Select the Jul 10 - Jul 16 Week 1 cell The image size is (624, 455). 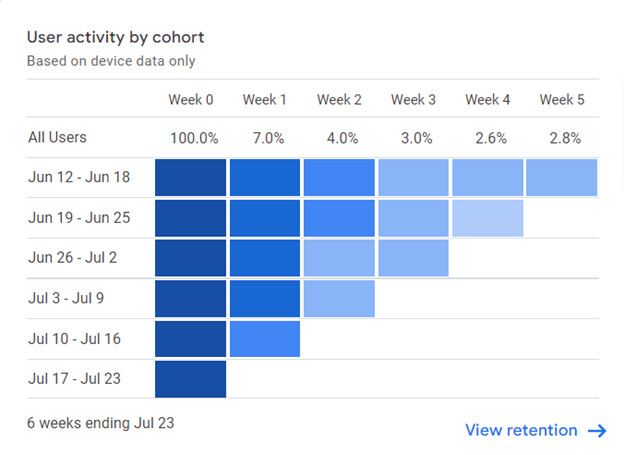pyautogui.click(x=265, y=338)
